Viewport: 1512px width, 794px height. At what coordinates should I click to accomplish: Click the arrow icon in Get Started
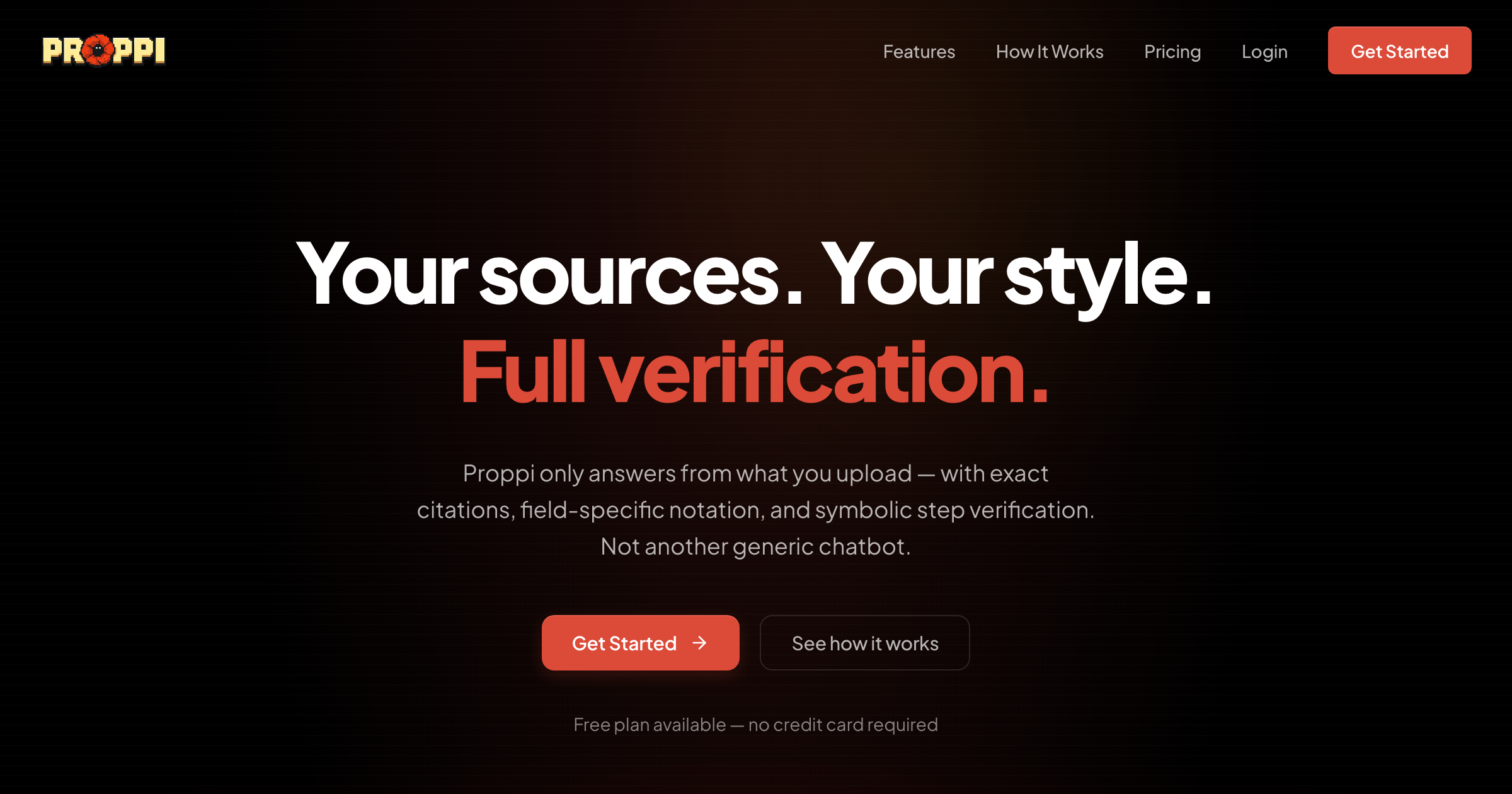pos(699,643)
